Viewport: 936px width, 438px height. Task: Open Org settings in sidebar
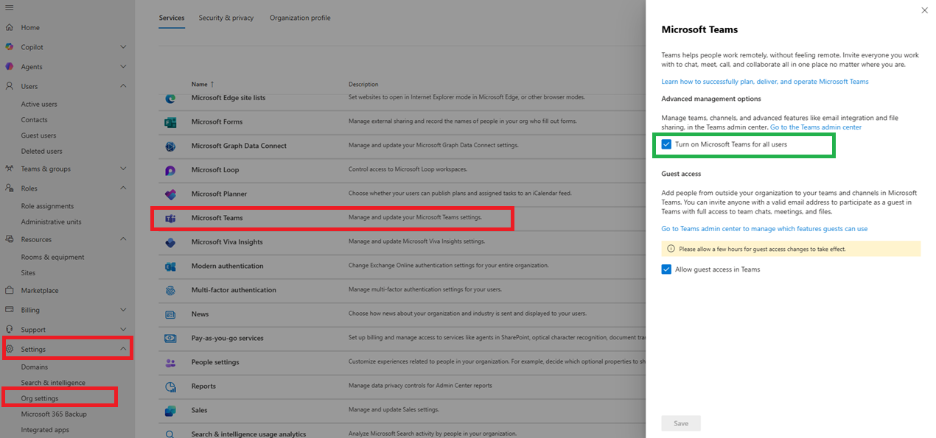[x=39, y=398]
